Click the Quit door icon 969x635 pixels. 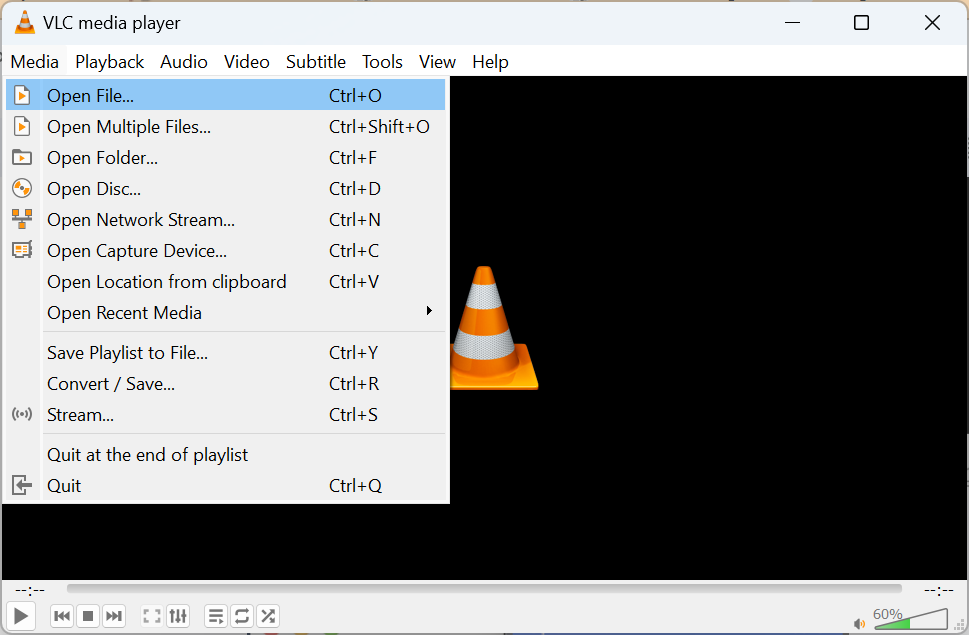(x=22, y=485)
